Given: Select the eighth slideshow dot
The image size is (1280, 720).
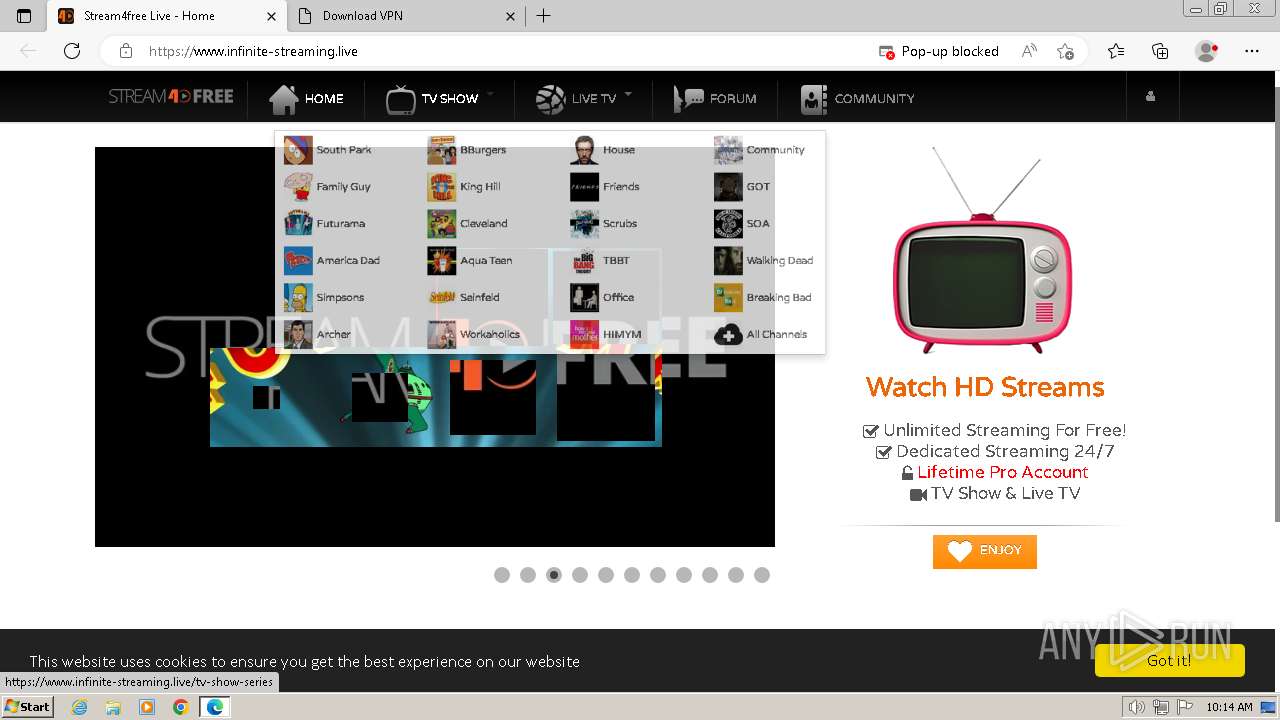Looking at the screenshot, I should (684, 575).
